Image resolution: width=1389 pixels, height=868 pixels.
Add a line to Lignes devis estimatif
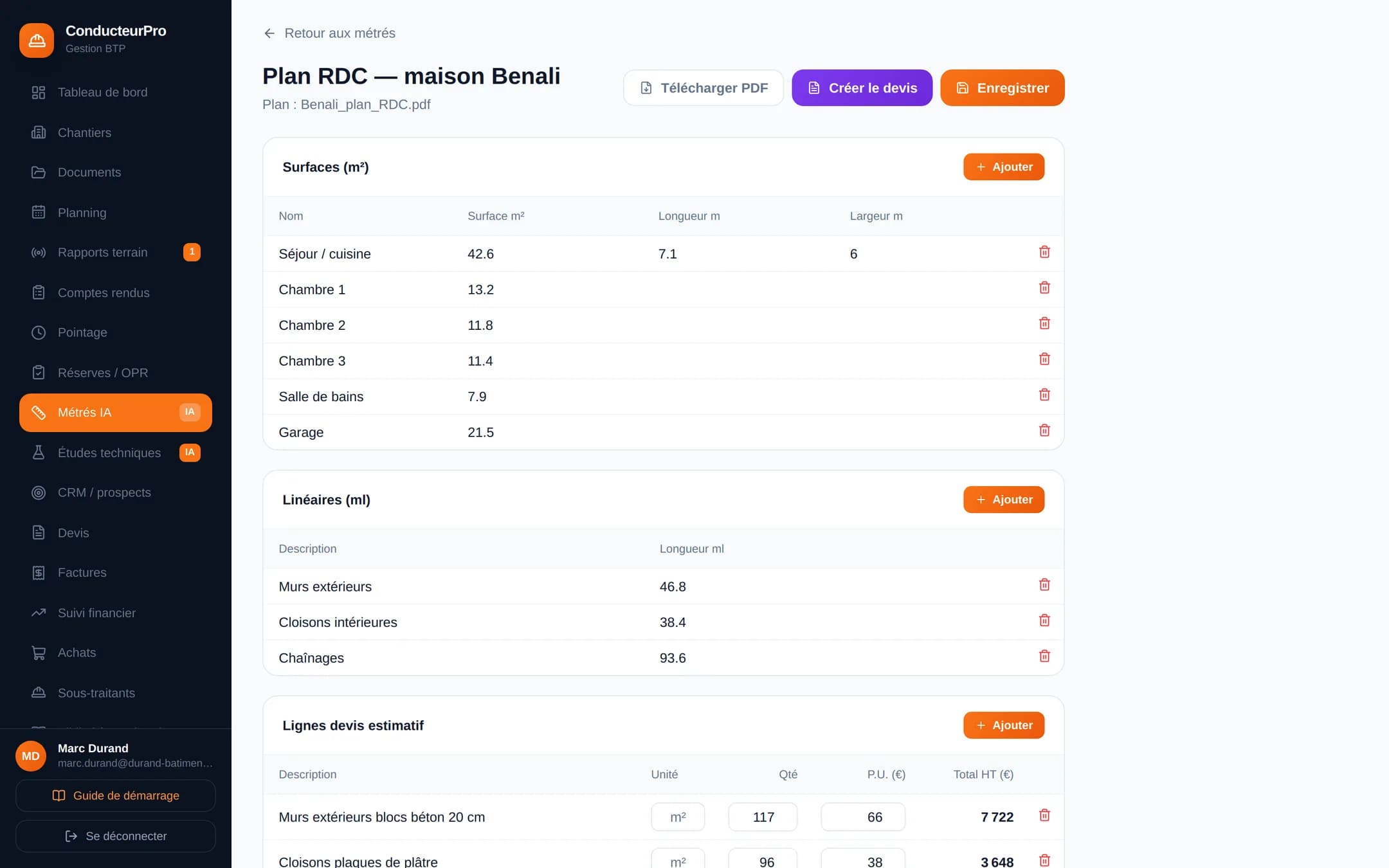1004,725
